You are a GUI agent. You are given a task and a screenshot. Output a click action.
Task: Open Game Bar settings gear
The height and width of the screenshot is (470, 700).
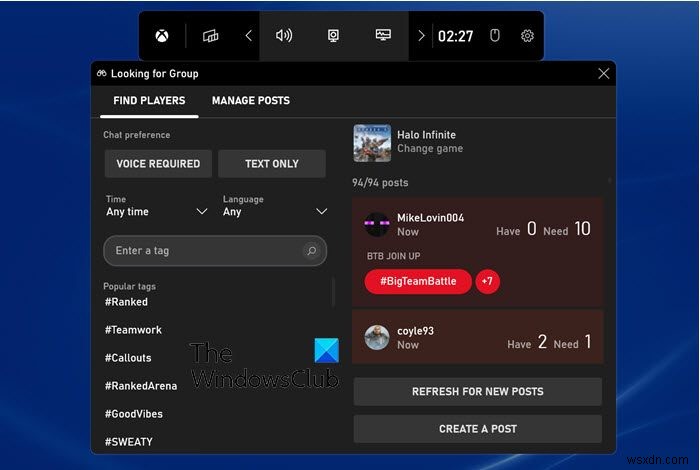[x=527, y=36]
